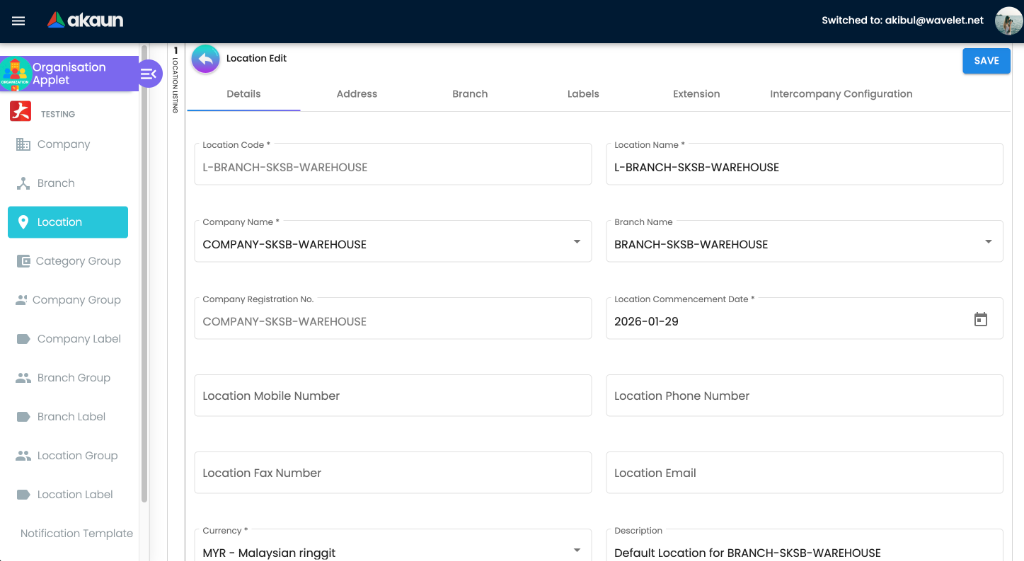Click the akaun logo
This screenshot has width=1024, height=561.
(x=85, y=20)
